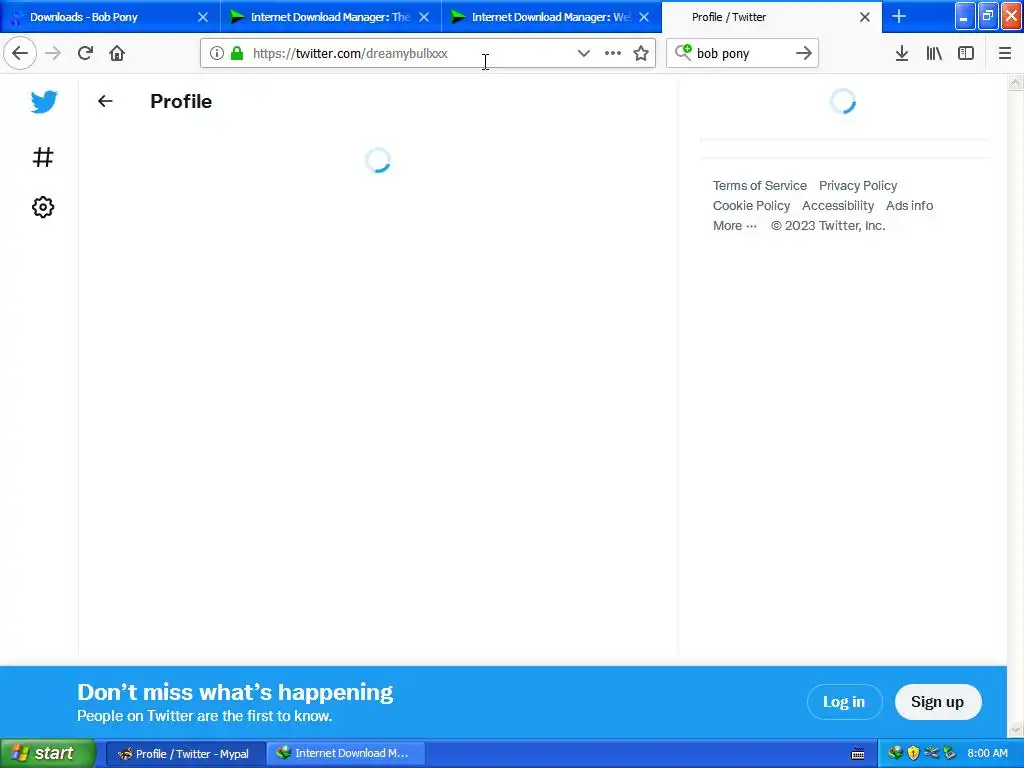The height and width of the screenshot is (768, 1024).
Task: Click the green padlock security icon
Action: (237, 54)
